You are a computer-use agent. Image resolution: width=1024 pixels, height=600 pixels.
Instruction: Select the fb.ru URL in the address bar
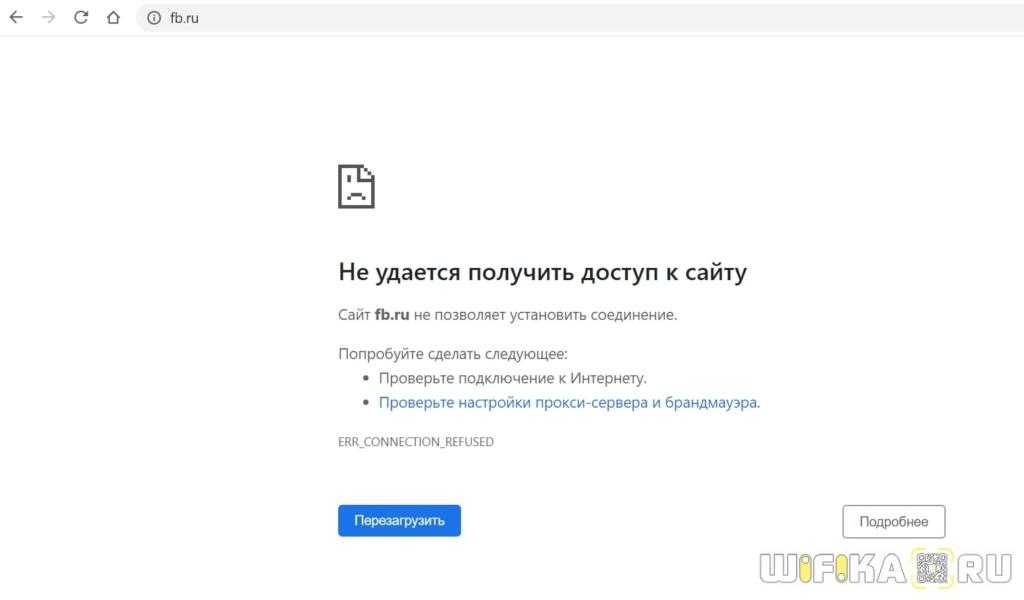pos(184,18)
